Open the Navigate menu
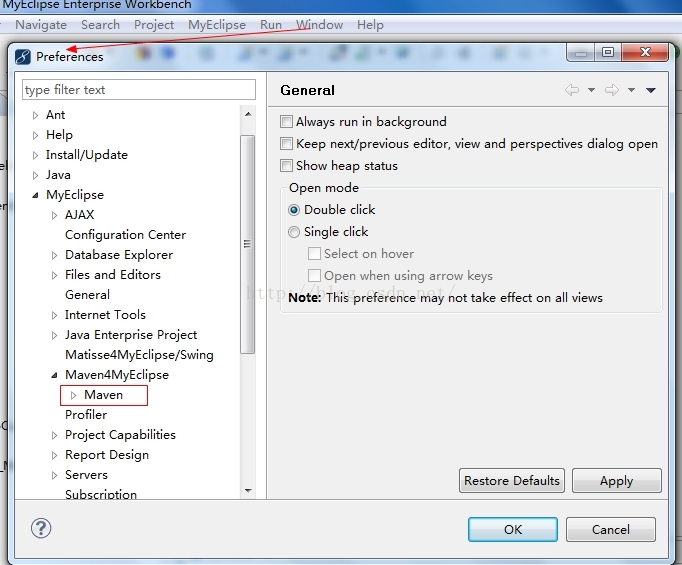The image size is (682, 565). [x=41, y=25]
